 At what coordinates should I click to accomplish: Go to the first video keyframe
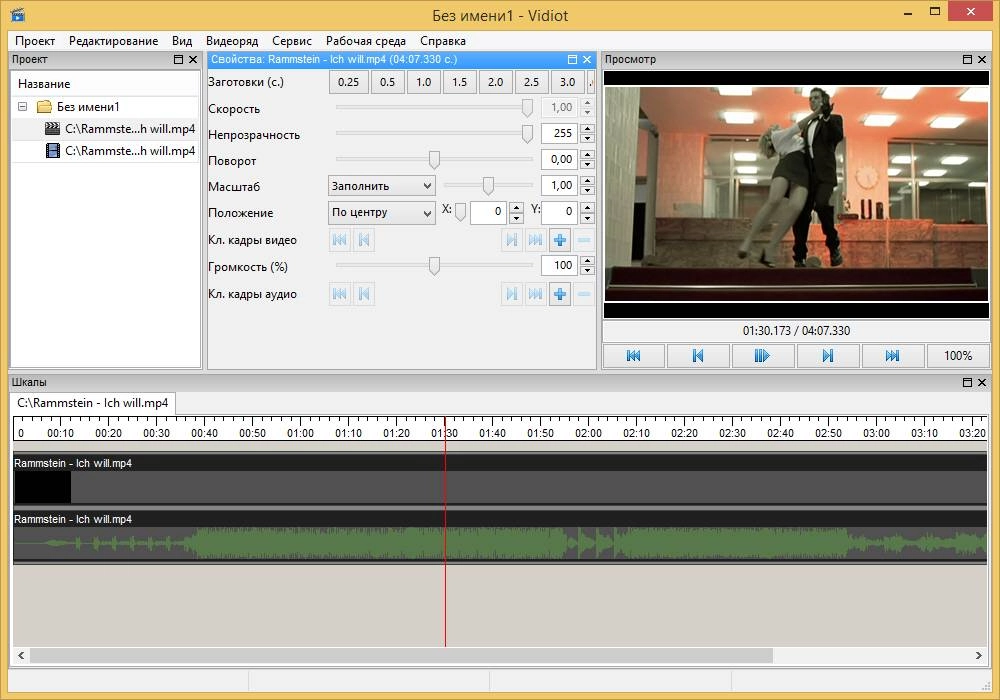(340, 240)
